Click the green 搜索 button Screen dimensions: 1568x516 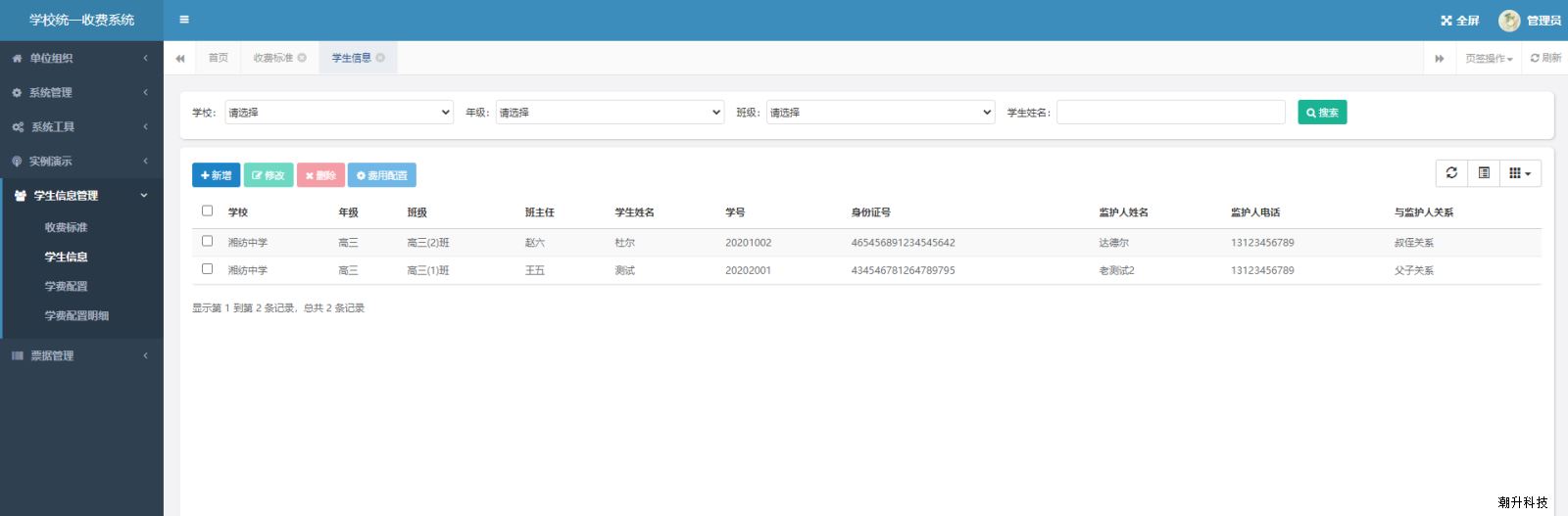click(x=1322, y=113)
